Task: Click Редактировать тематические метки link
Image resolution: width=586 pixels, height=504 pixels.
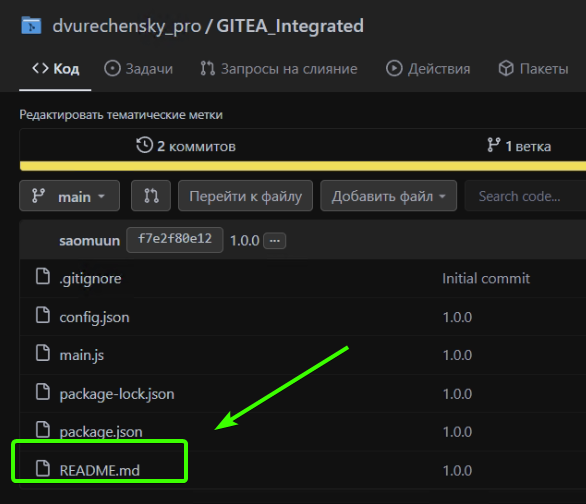Action: 121,115
